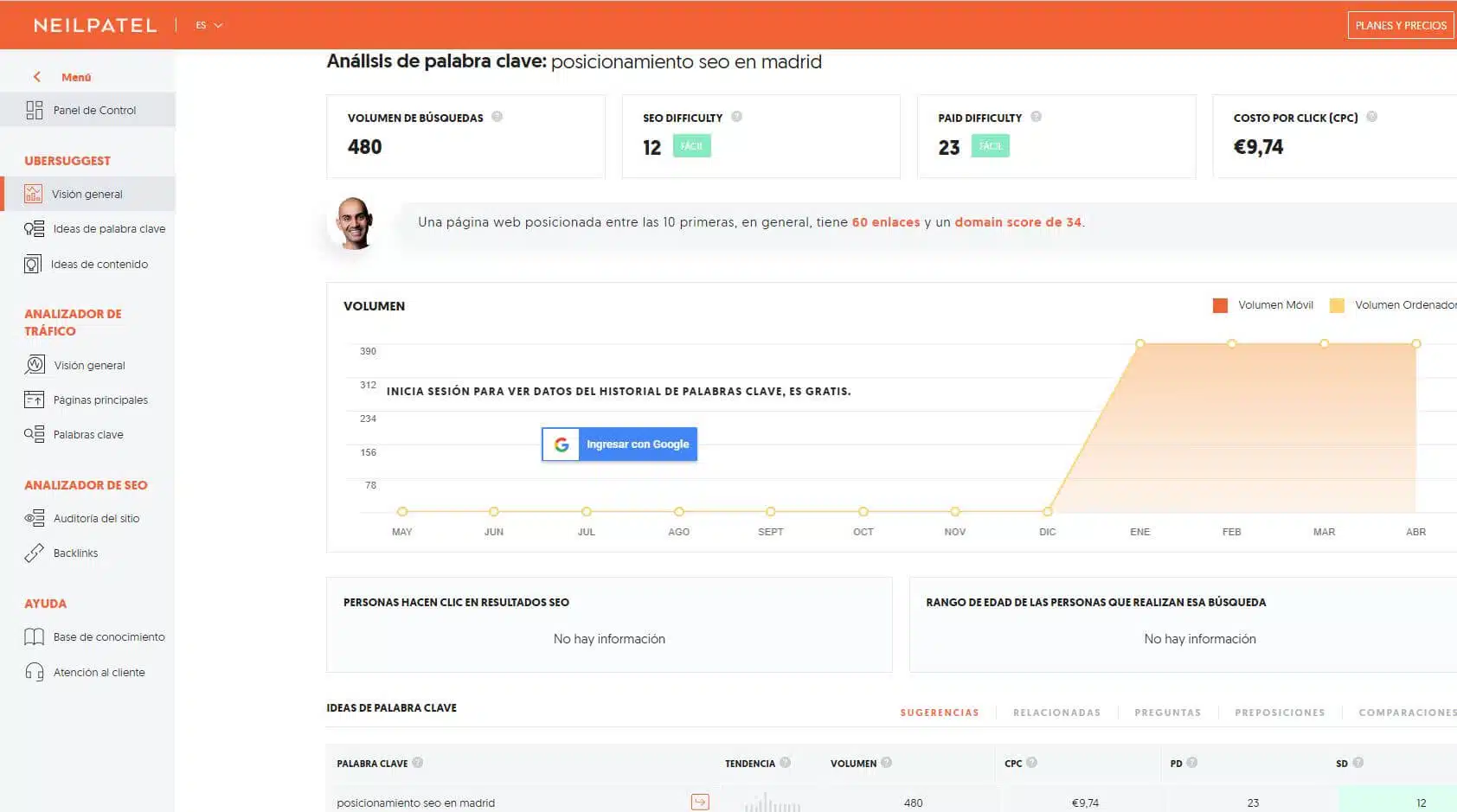Click the ENE data point on chart
1457x812 pixels.
(x=1140, y=344)
